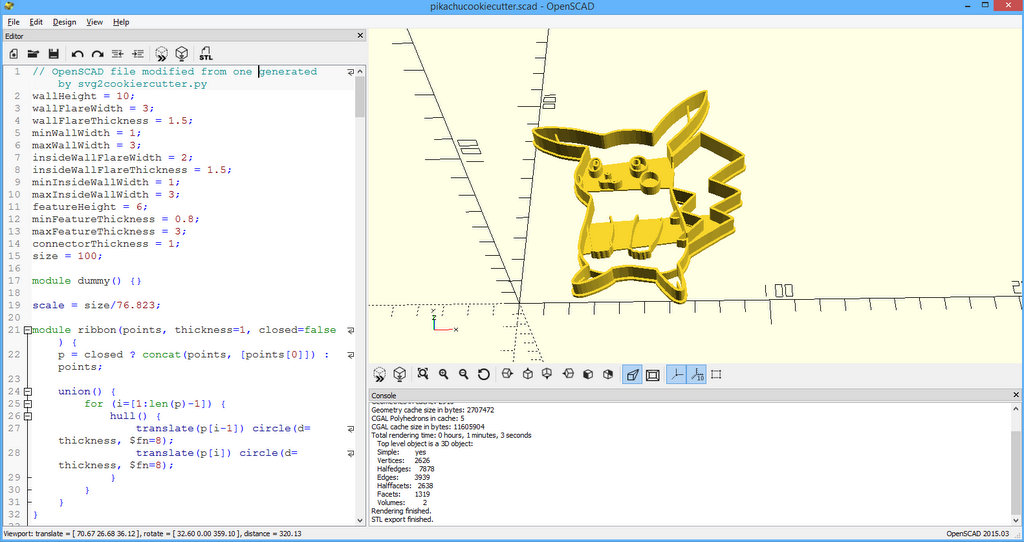Click the 'module dummy() {}' line
This screenshot has height=542, width=1024.
click(87, 281)
